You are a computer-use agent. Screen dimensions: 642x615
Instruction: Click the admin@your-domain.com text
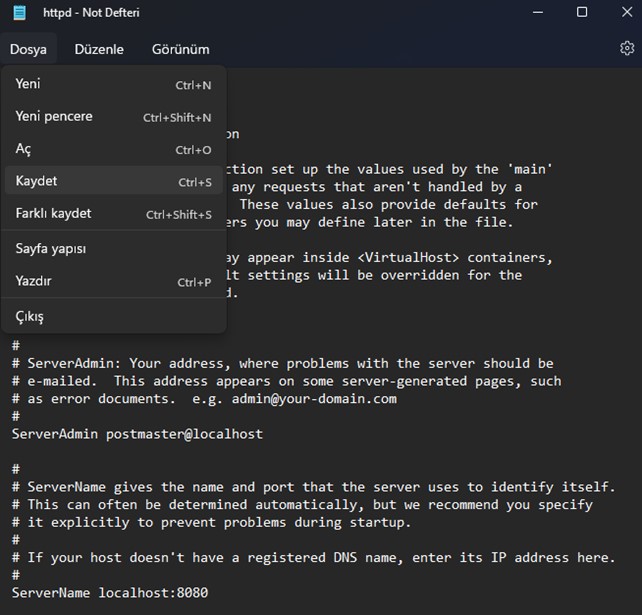[x=314, y=399]
